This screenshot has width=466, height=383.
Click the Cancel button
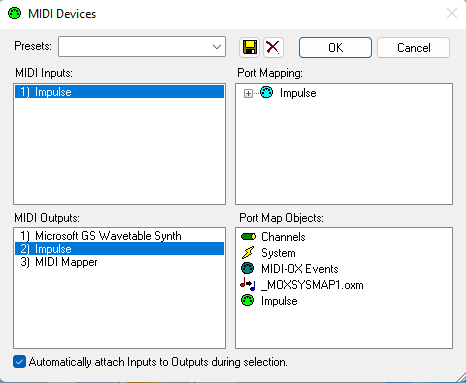[x=413, y=47]
